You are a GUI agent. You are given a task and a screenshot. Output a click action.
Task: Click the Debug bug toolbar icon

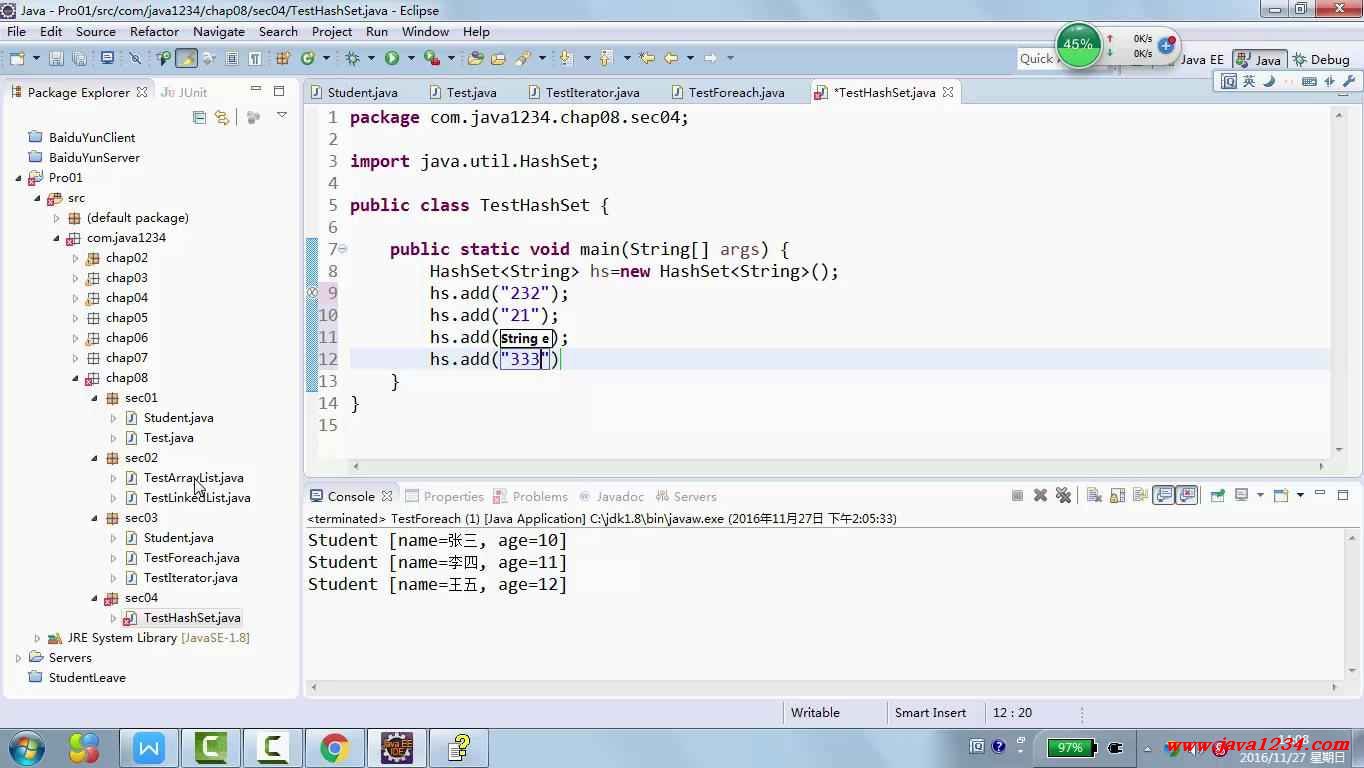click(x=352, y=58)
